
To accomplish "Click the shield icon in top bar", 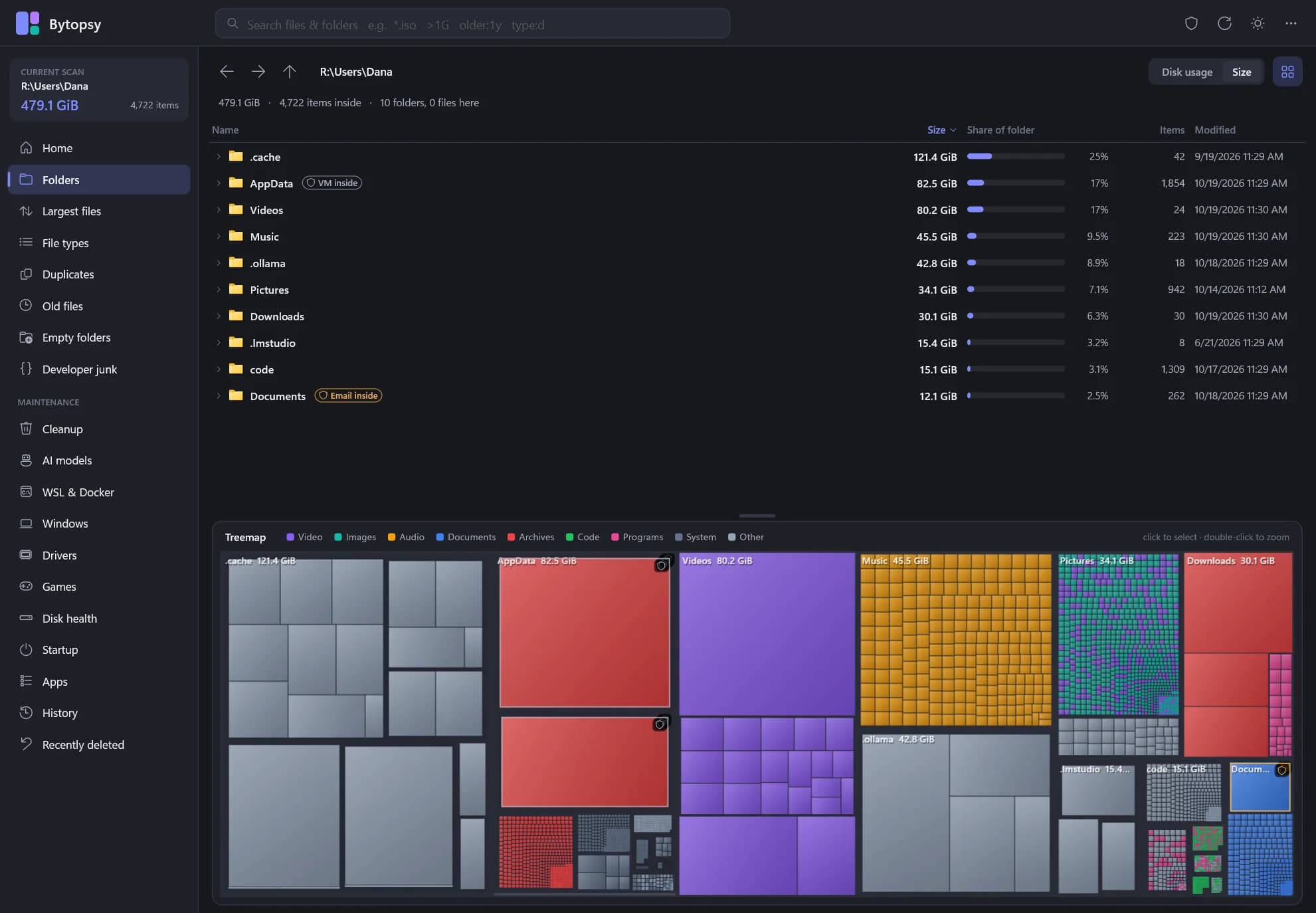I will click(1191, 23).
